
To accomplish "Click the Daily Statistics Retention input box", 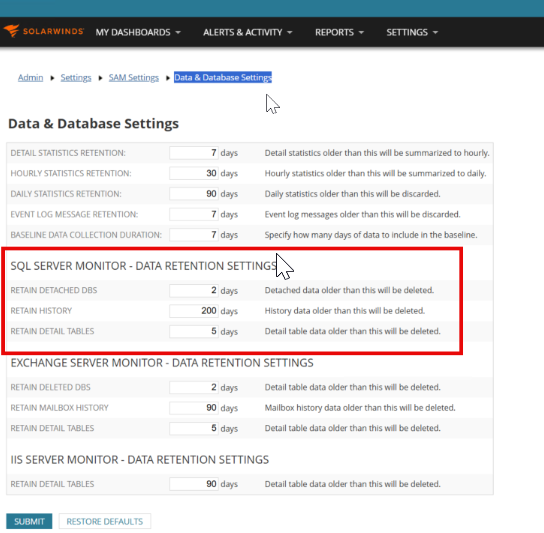I will pos(194,194).
